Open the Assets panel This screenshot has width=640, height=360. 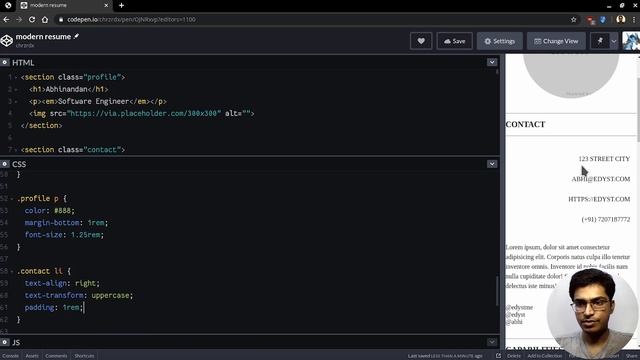tap(32, 356)
